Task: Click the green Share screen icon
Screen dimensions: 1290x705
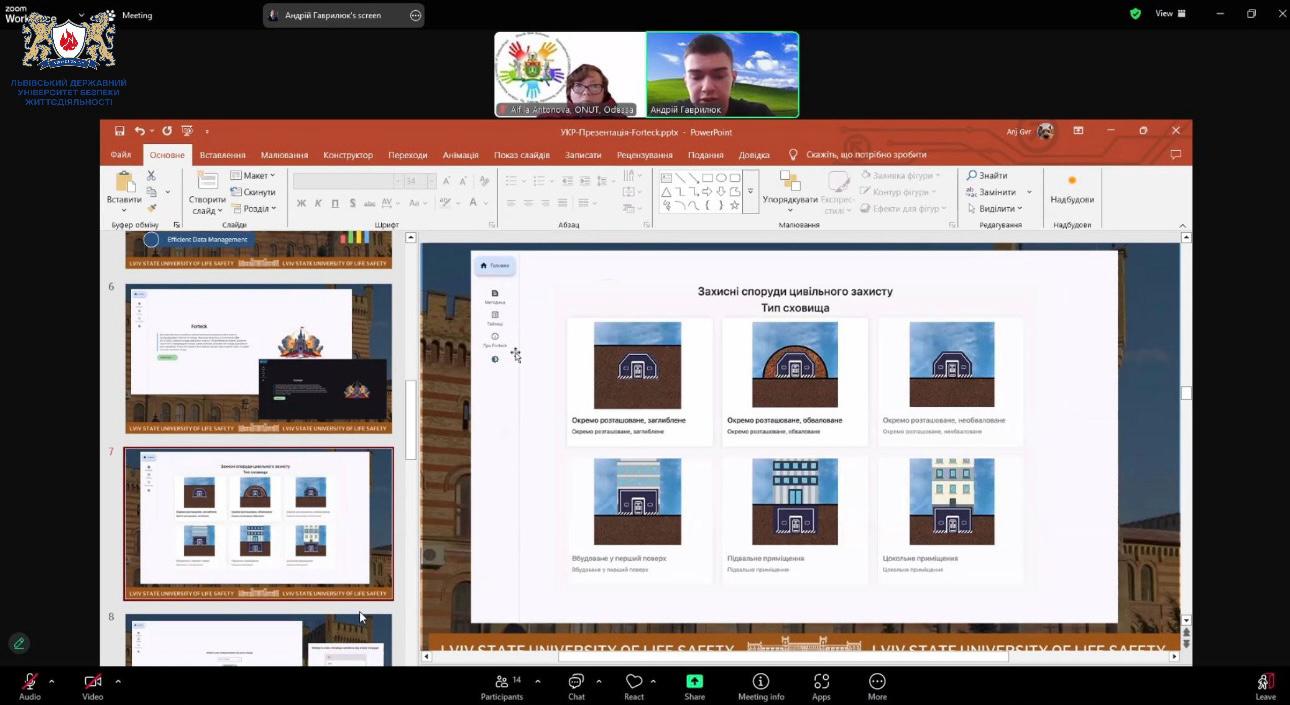Action: (x=694, y=682)
